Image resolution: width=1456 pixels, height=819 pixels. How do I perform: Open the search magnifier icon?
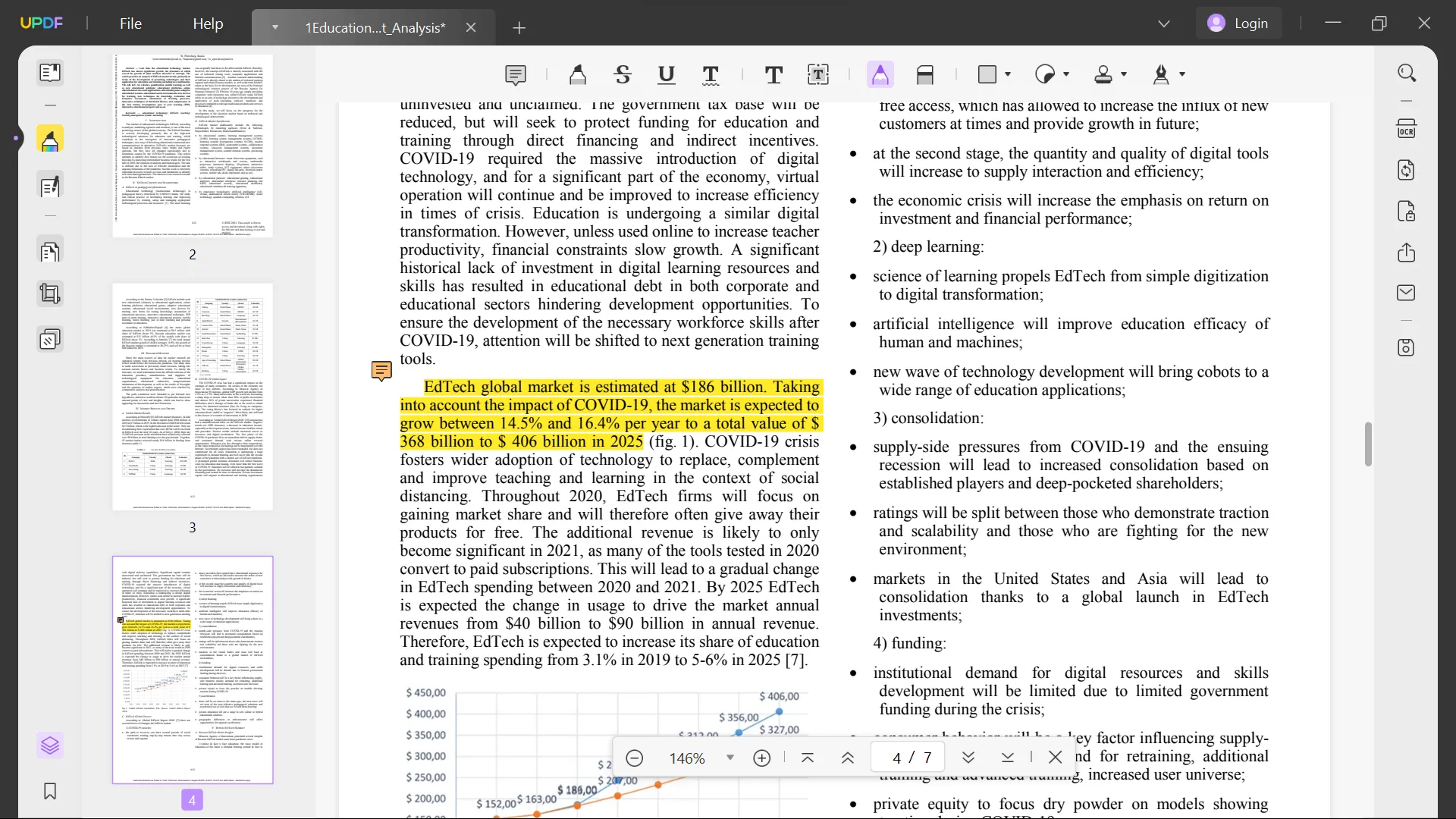[x=1407, y=74]
